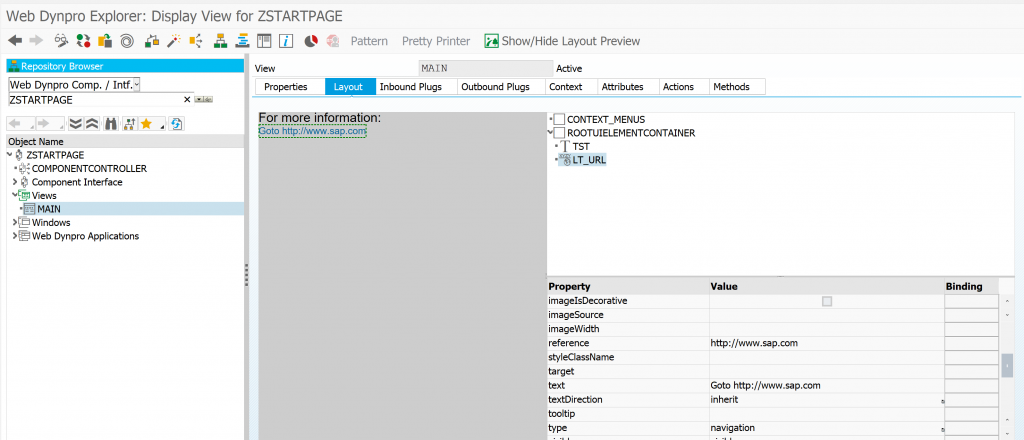Viewport: 1024px width, 440px height.
Task: Clear the ZSTARTPAGE field with the X icon
Action: coord(187,100)
